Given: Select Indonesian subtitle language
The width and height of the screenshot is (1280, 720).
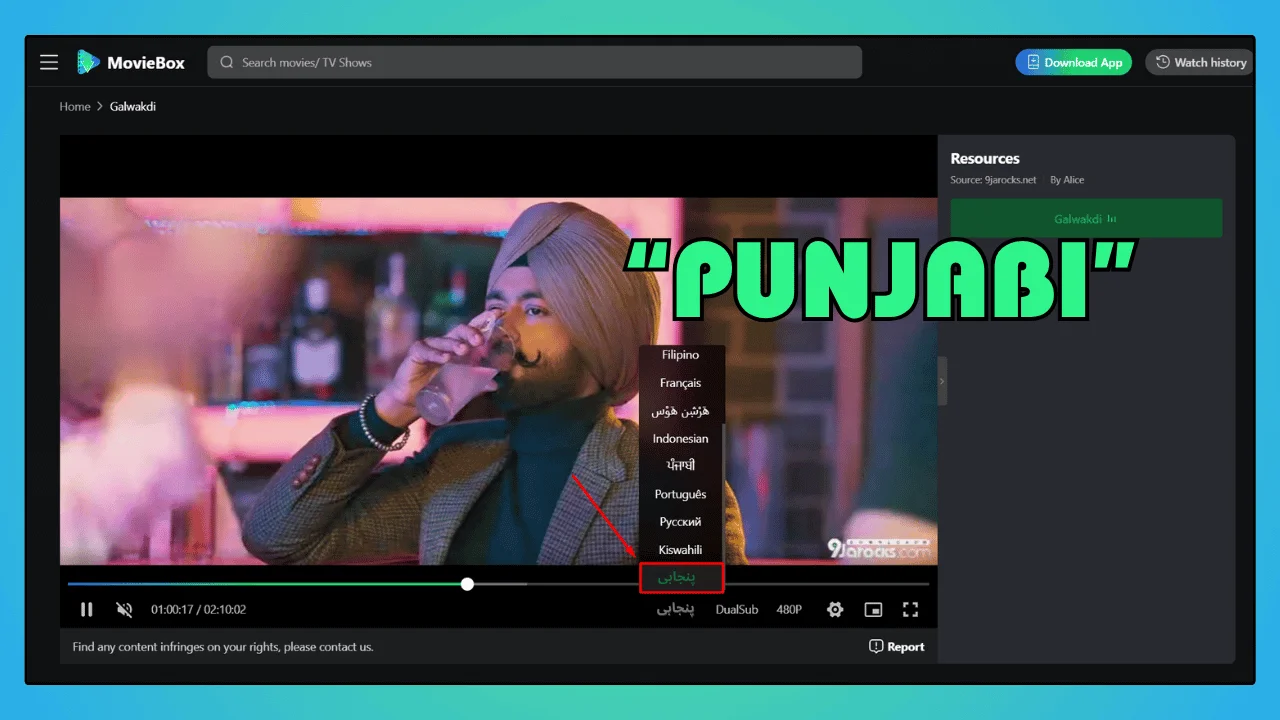Looking at the screenshot, I should (x=680, y=439).
